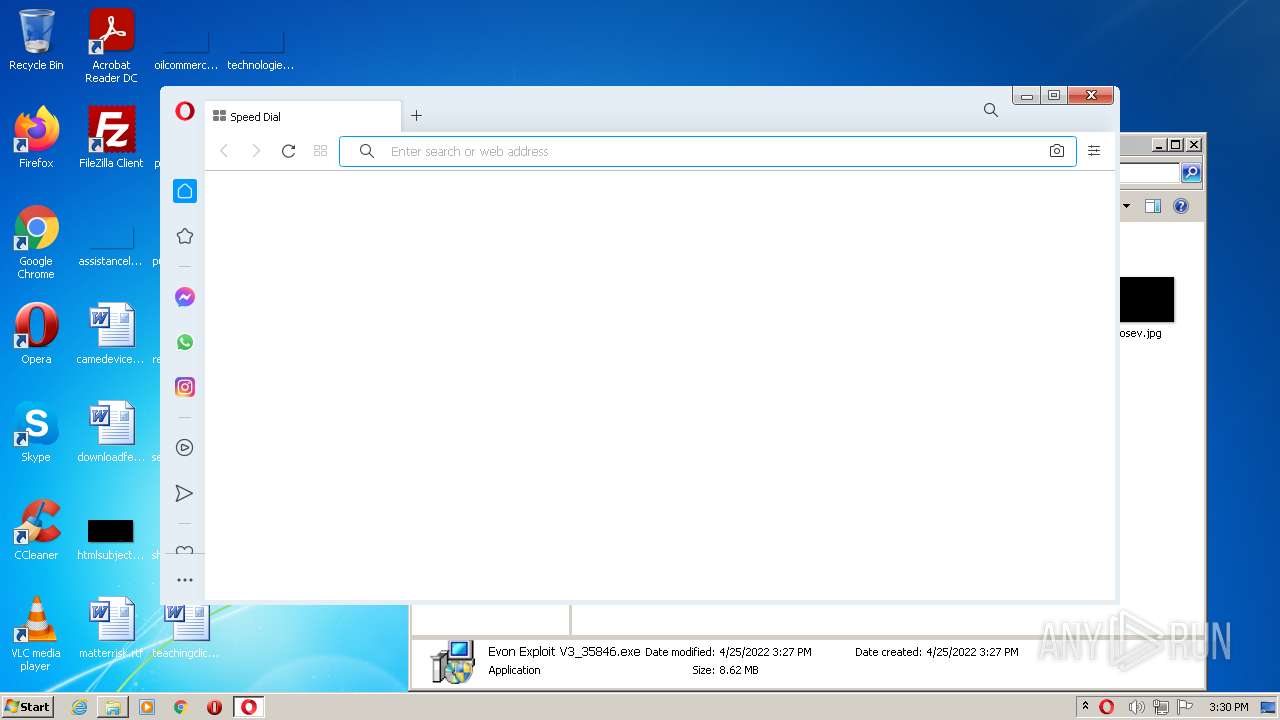Go forward with the forward arrow
The image size is (1280, 720).
(x=256, y=151)
